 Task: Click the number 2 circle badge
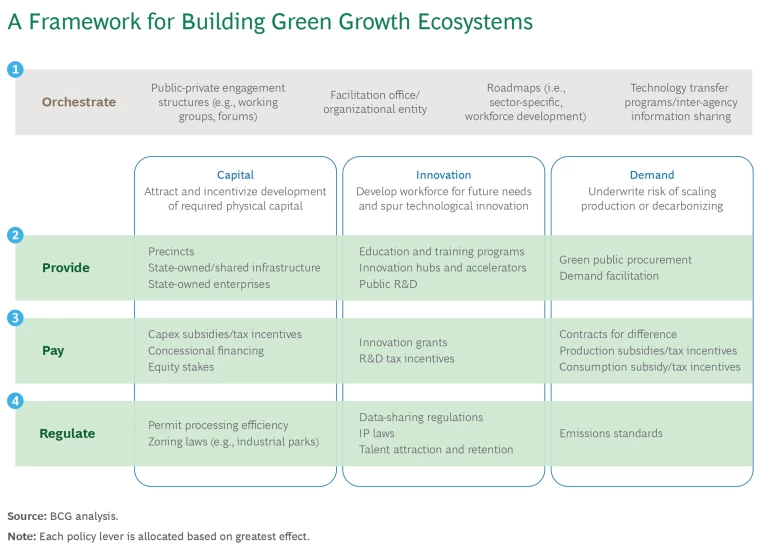click(x=15, y=236)
